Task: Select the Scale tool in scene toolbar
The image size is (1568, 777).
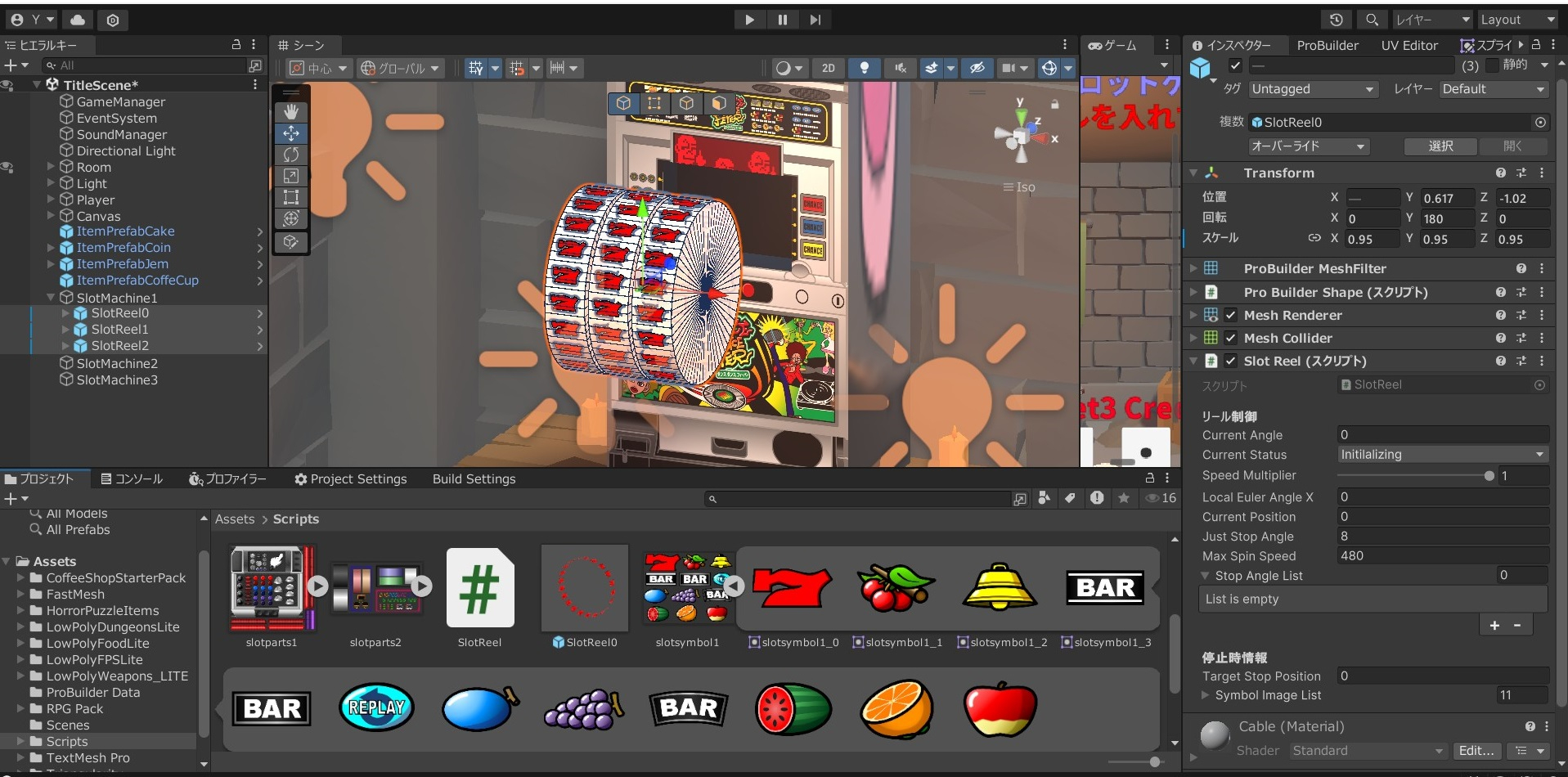Action: [291, 176]
